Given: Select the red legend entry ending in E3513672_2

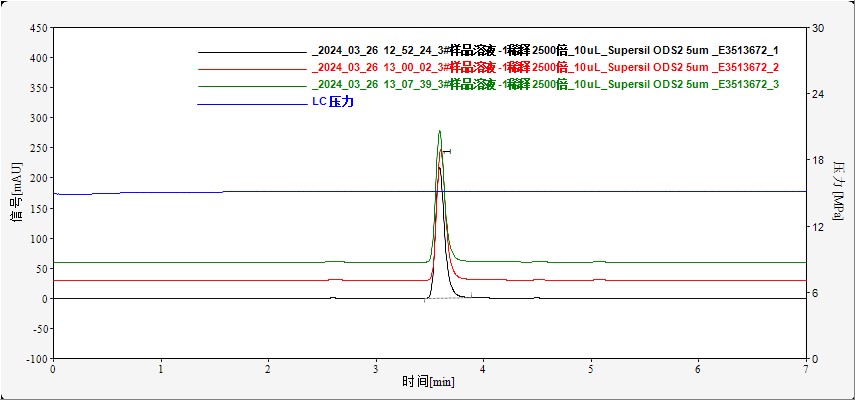Looking at the screenshot, I should tap(545, 67).
